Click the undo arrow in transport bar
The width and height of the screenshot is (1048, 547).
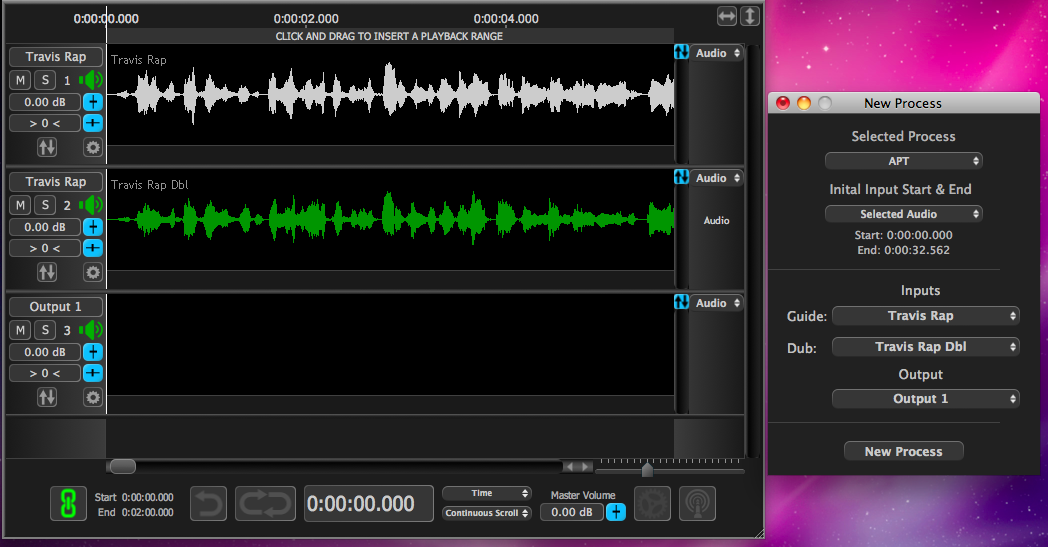[208, 503]
